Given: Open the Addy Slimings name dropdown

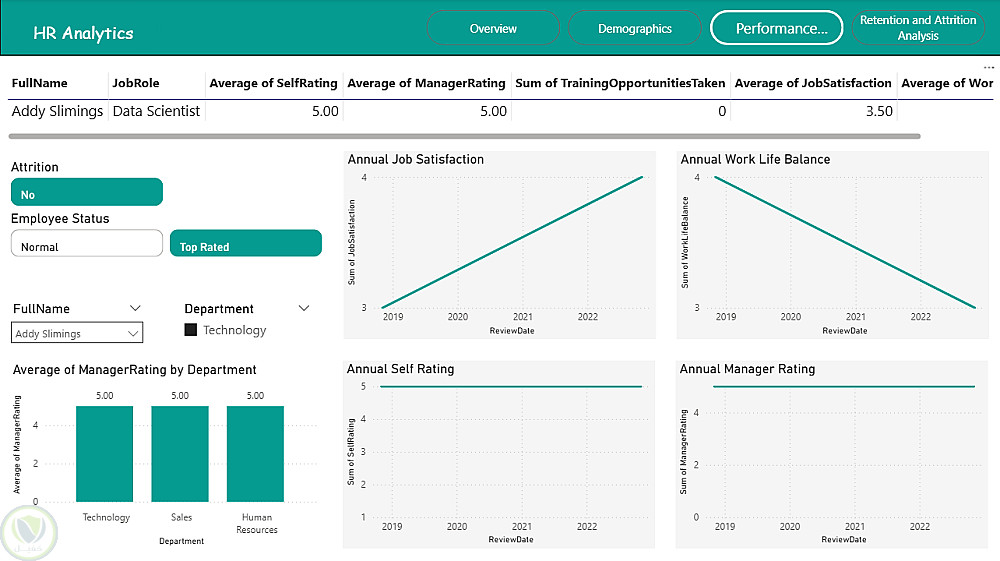Looking at the screenshot, I should [77, 333].
